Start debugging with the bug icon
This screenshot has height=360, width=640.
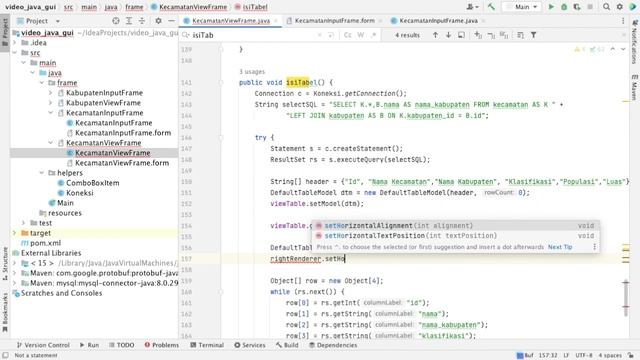click(564, 7)
